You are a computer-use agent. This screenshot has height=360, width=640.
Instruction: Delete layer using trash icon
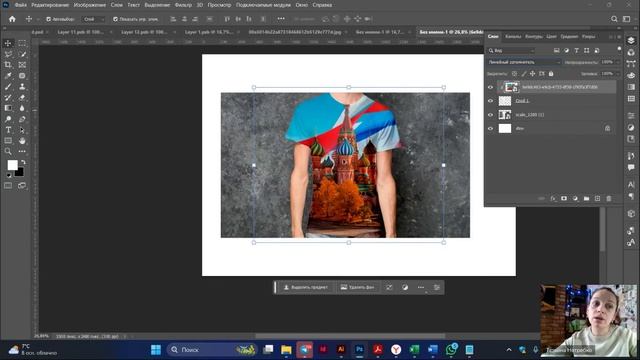(609, 198)
